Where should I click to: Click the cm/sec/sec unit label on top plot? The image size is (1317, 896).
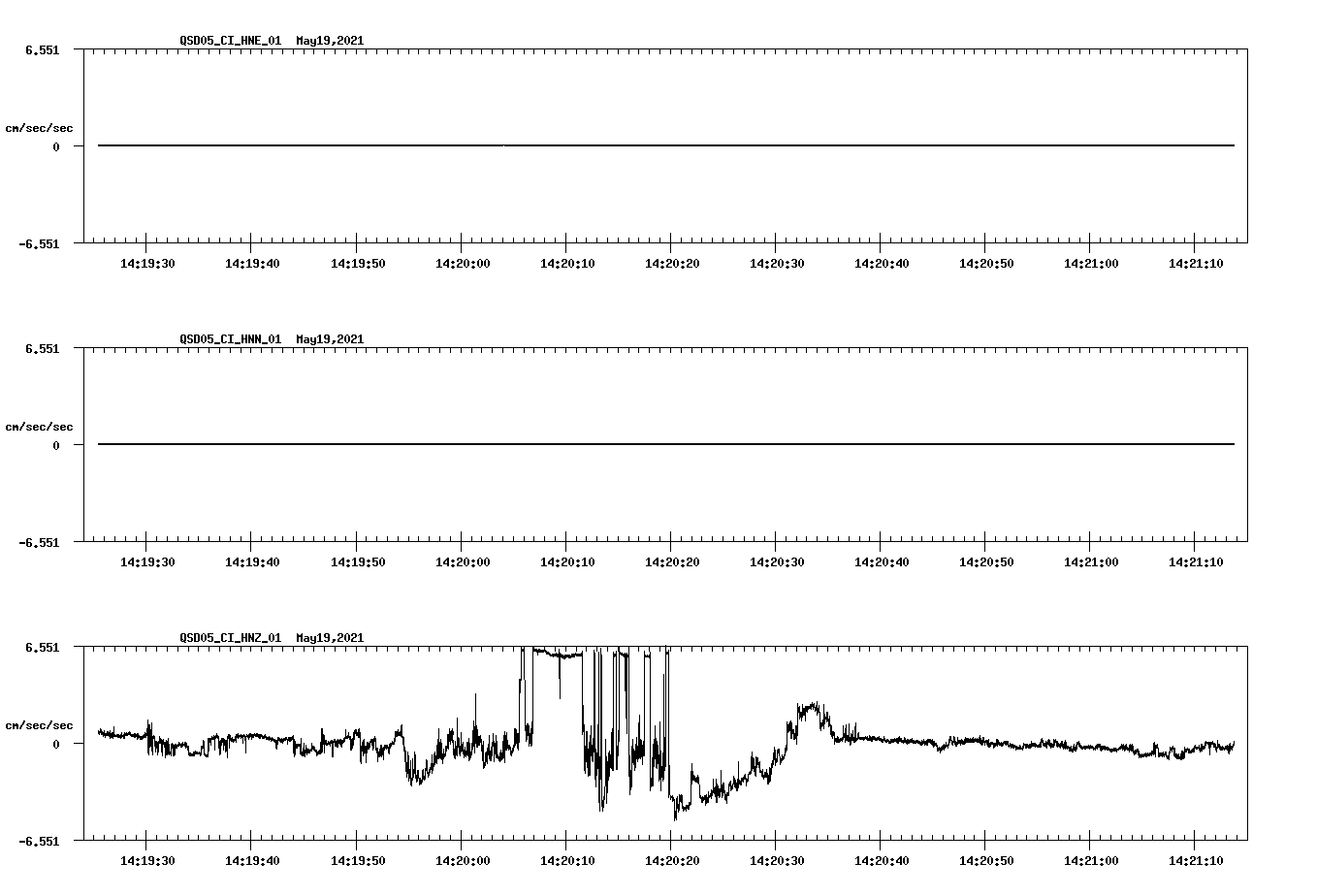pyautogui.click(x=41, y=127)
